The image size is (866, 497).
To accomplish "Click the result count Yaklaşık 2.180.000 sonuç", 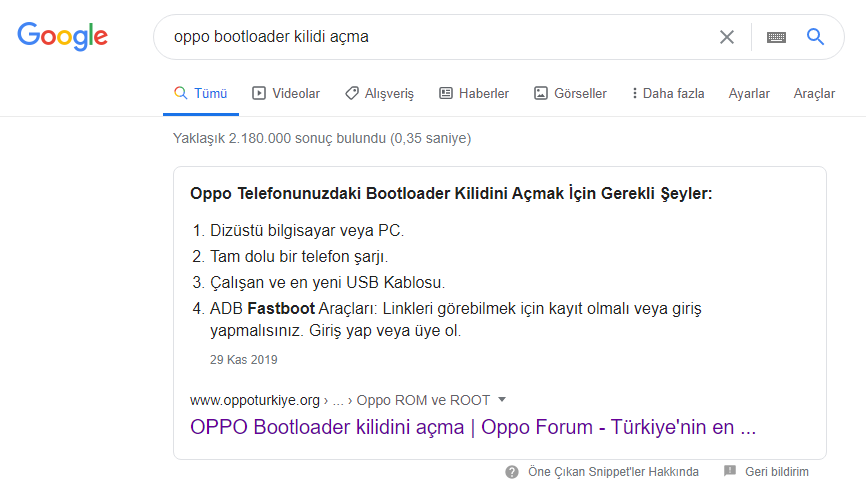I will click(322, 138).
